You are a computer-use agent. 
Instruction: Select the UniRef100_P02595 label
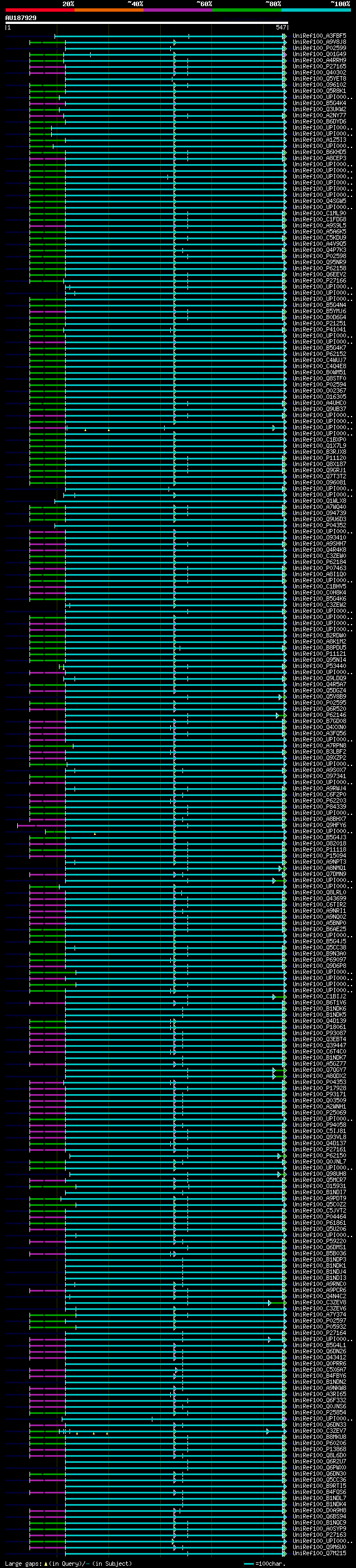[x=319, y=703]
